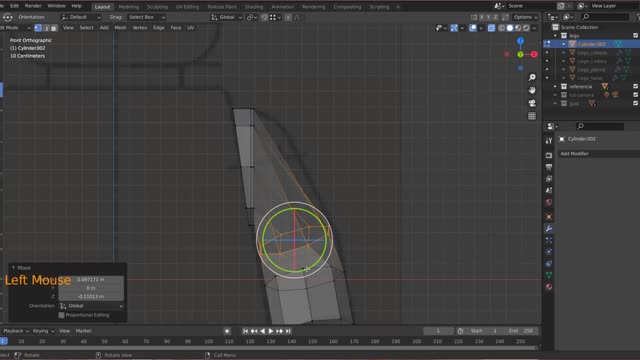Image resolution: width=640 pixels, height=360 pixels.
Task: Open Tool properties tab icon
Action: [x=549, y=140]
